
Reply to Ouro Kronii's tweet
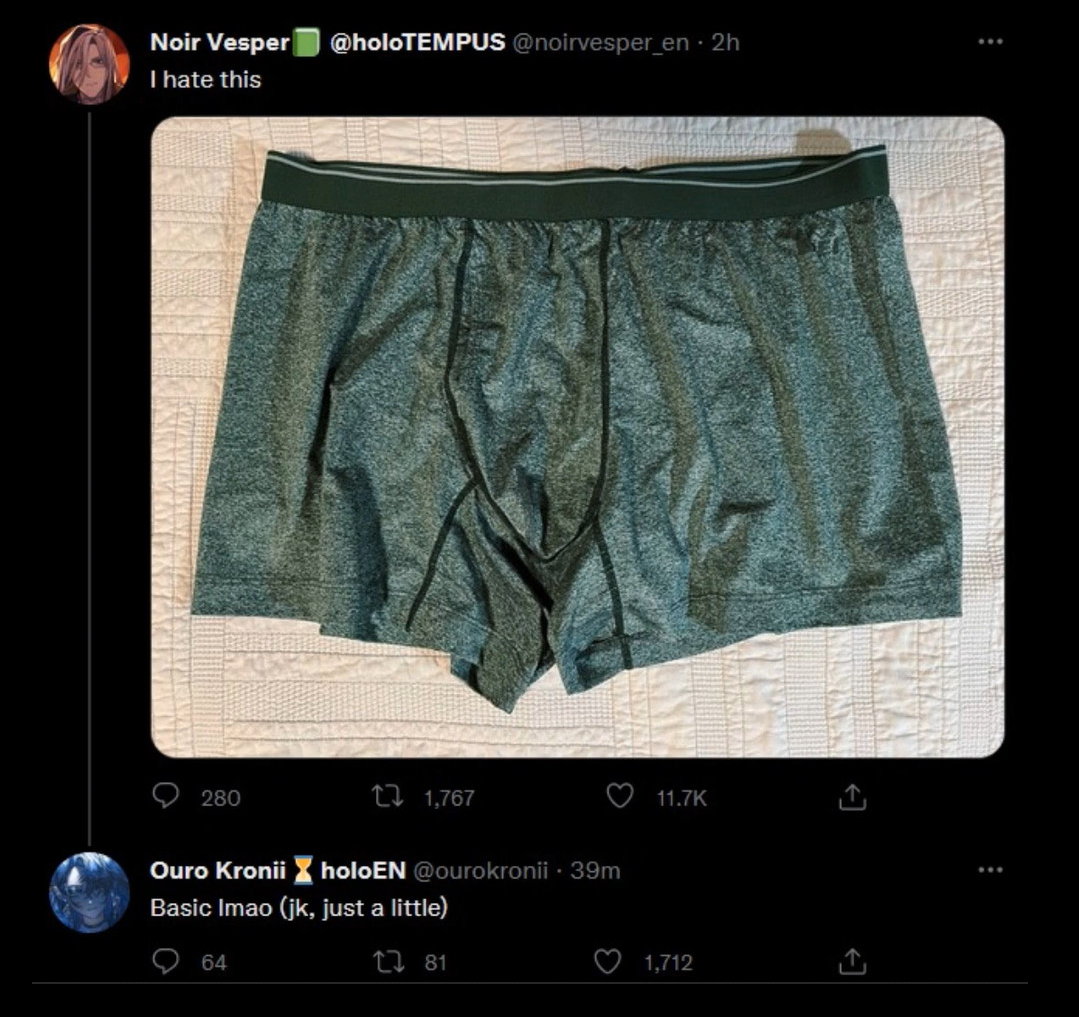pyautogui.click(x=165, y=961)
